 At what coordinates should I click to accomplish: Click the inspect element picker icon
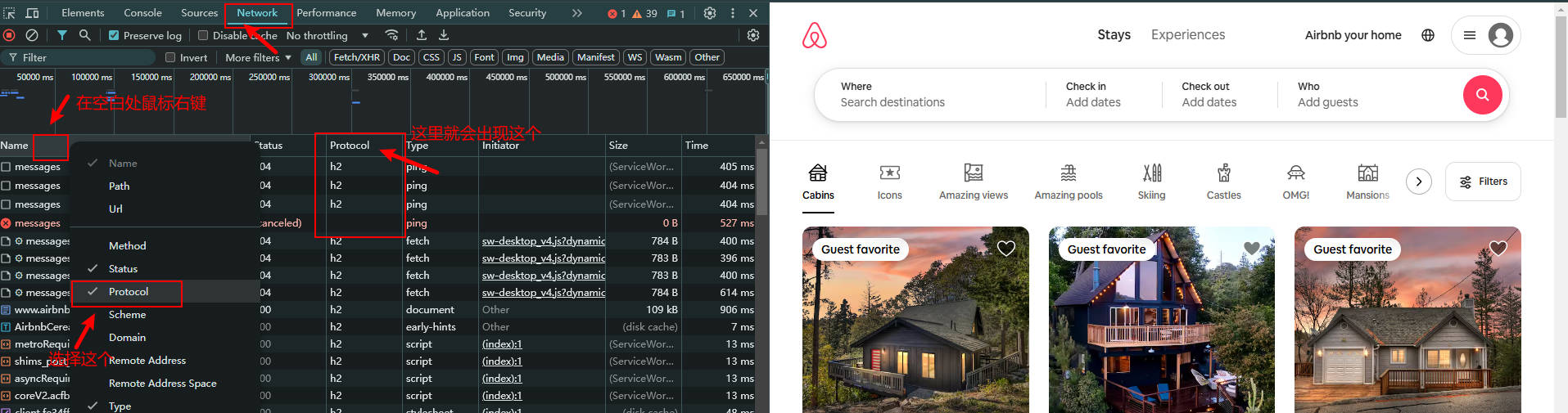coord(10,13)
